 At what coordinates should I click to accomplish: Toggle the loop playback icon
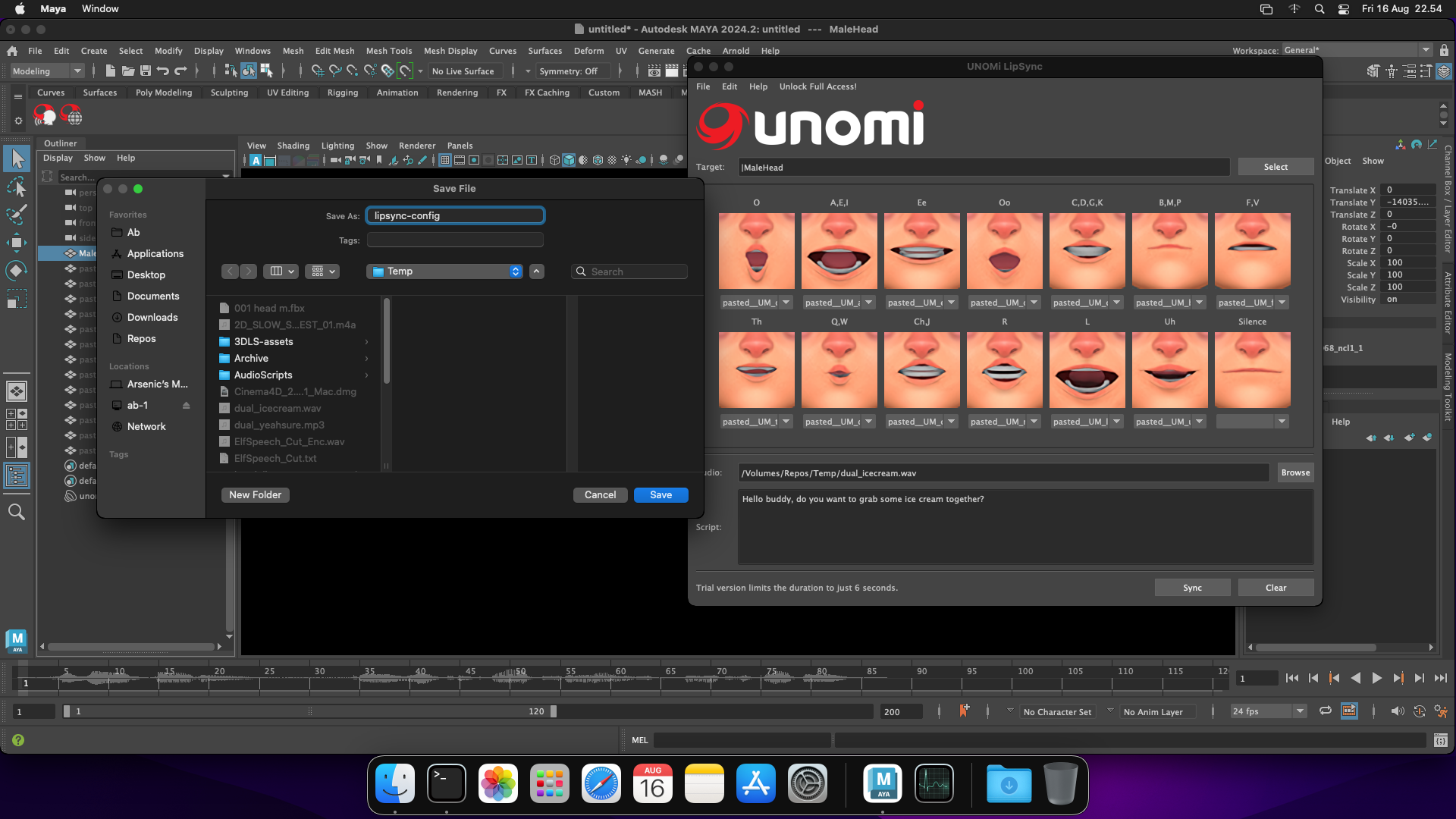(x=1326, y=711)
